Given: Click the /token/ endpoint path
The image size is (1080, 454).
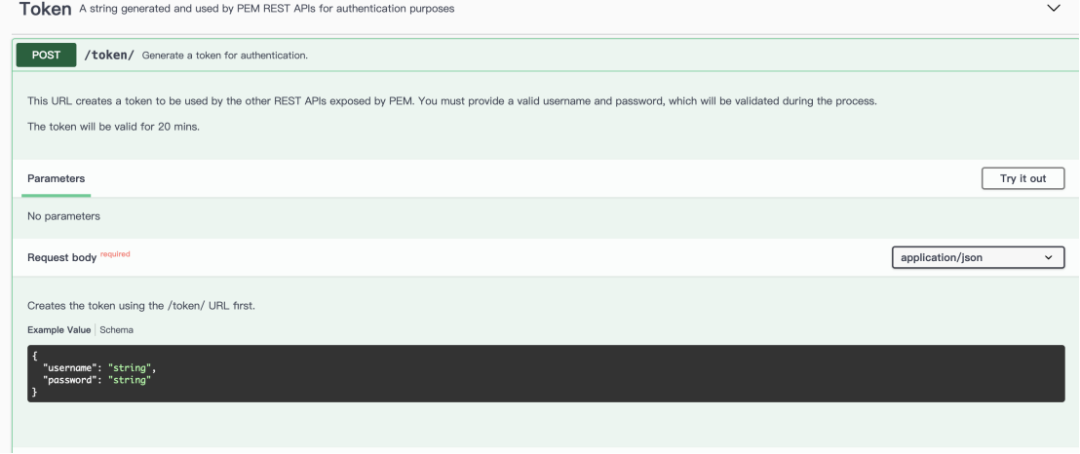Looking at the screenshot, I should [x=109, y=55].
